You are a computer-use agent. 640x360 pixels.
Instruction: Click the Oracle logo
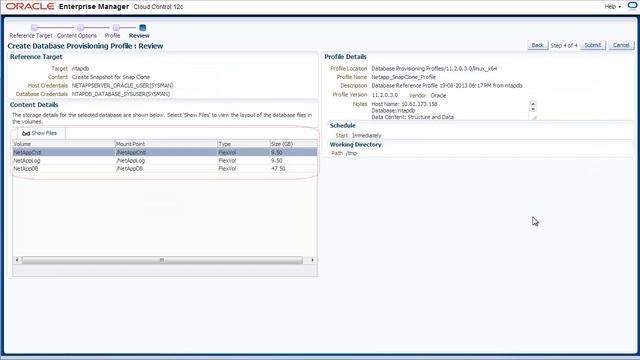point(30,7)
